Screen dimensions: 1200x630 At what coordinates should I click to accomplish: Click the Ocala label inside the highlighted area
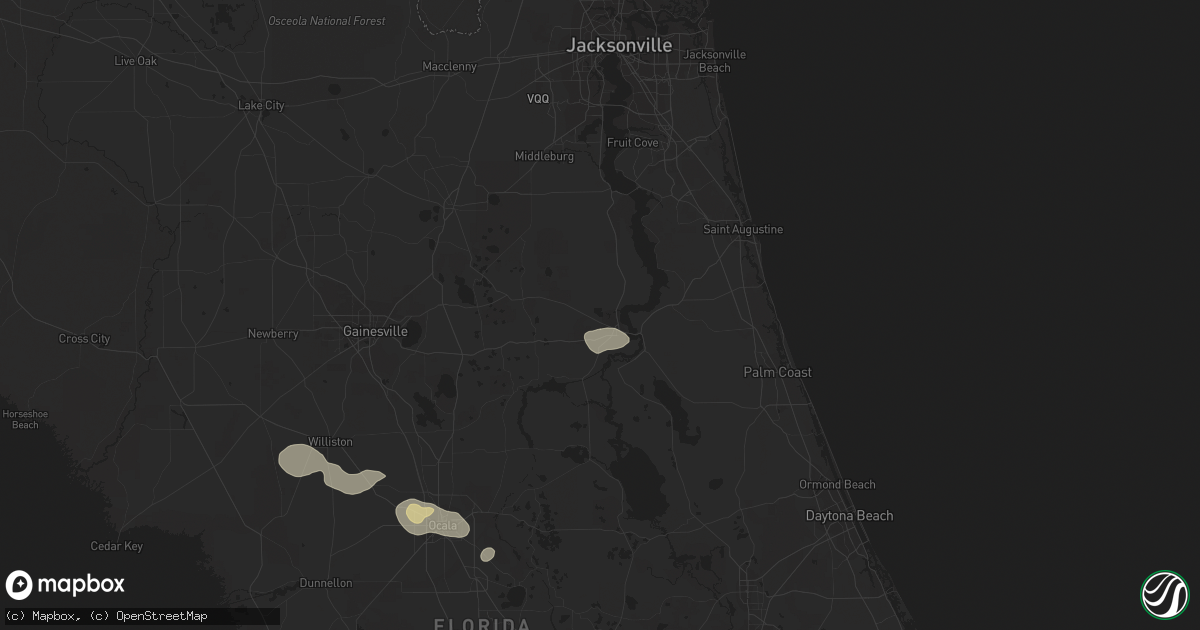442,526
